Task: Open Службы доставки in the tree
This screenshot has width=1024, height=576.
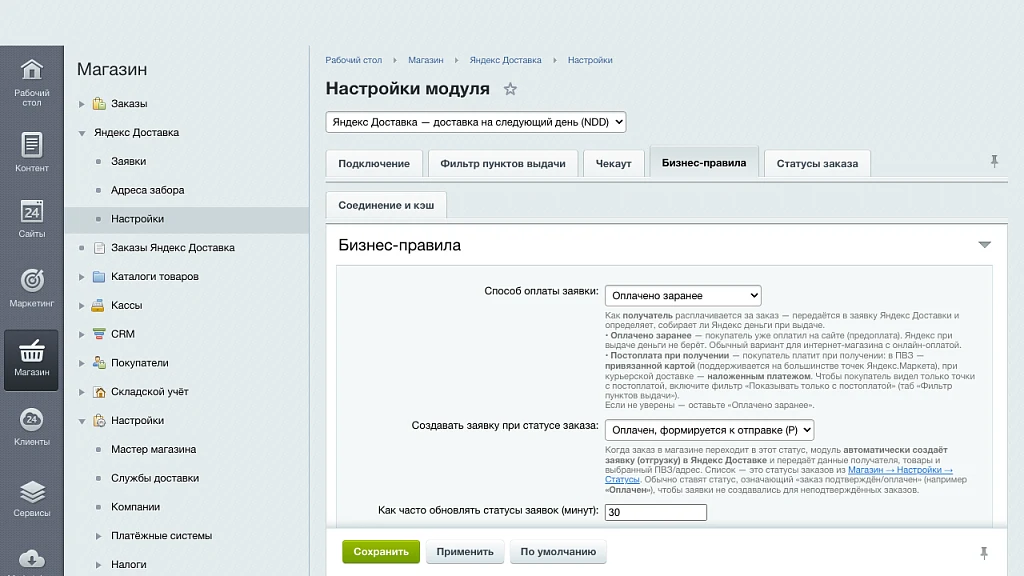Action: click(155, 478)
